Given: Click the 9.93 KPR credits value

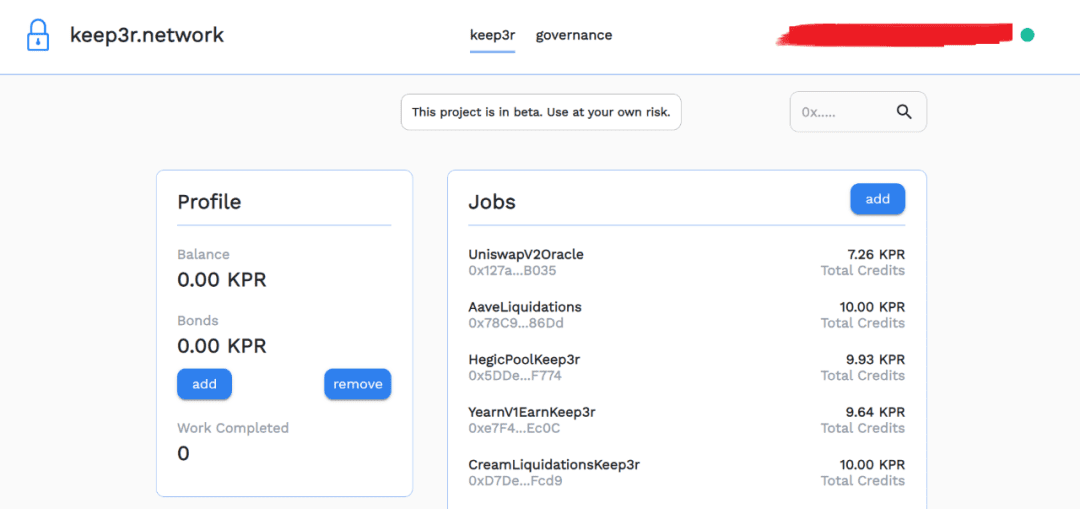Looking at the screenshot, I should [x=875, y=360].
